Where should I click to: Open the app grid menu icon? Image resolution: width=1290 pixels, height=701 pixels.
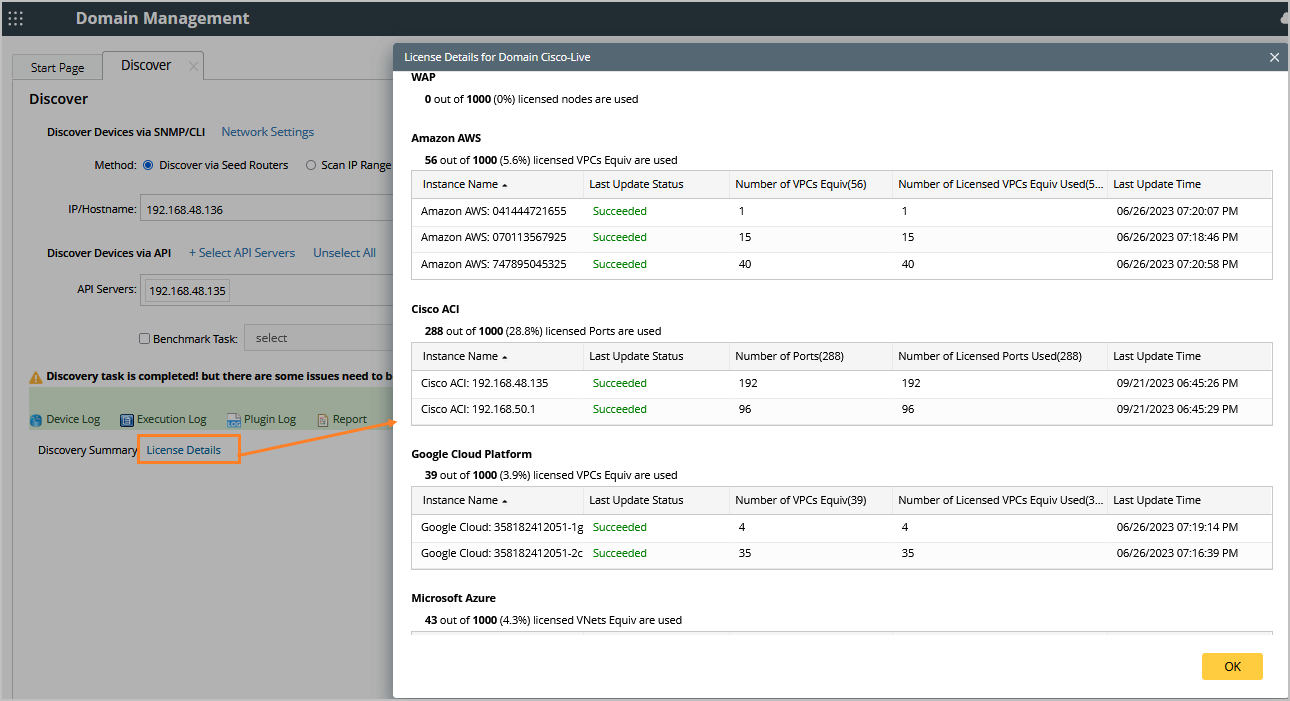tap(16, 18)
